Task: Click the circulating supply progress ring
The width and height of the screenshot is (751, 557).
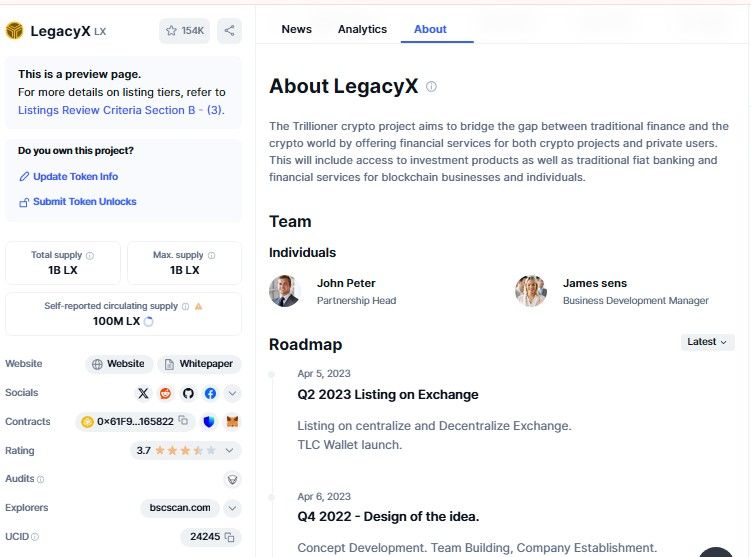Action: [148, 321]
